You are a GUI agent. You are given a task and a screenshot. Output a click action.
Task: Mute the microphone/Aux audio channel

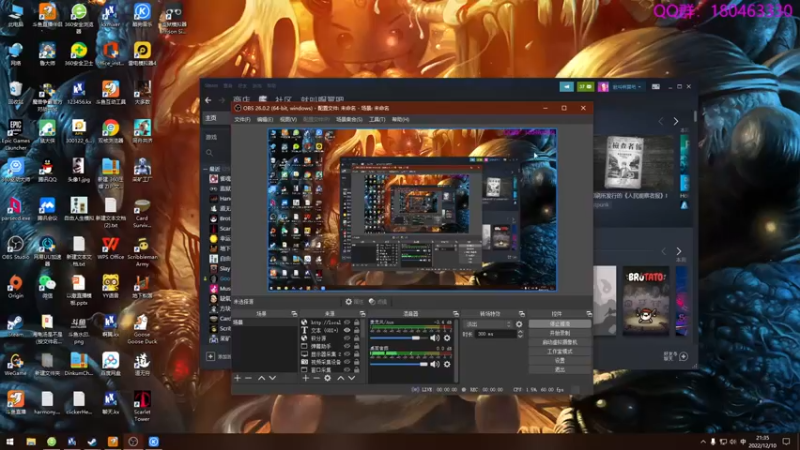pos(435,338)
